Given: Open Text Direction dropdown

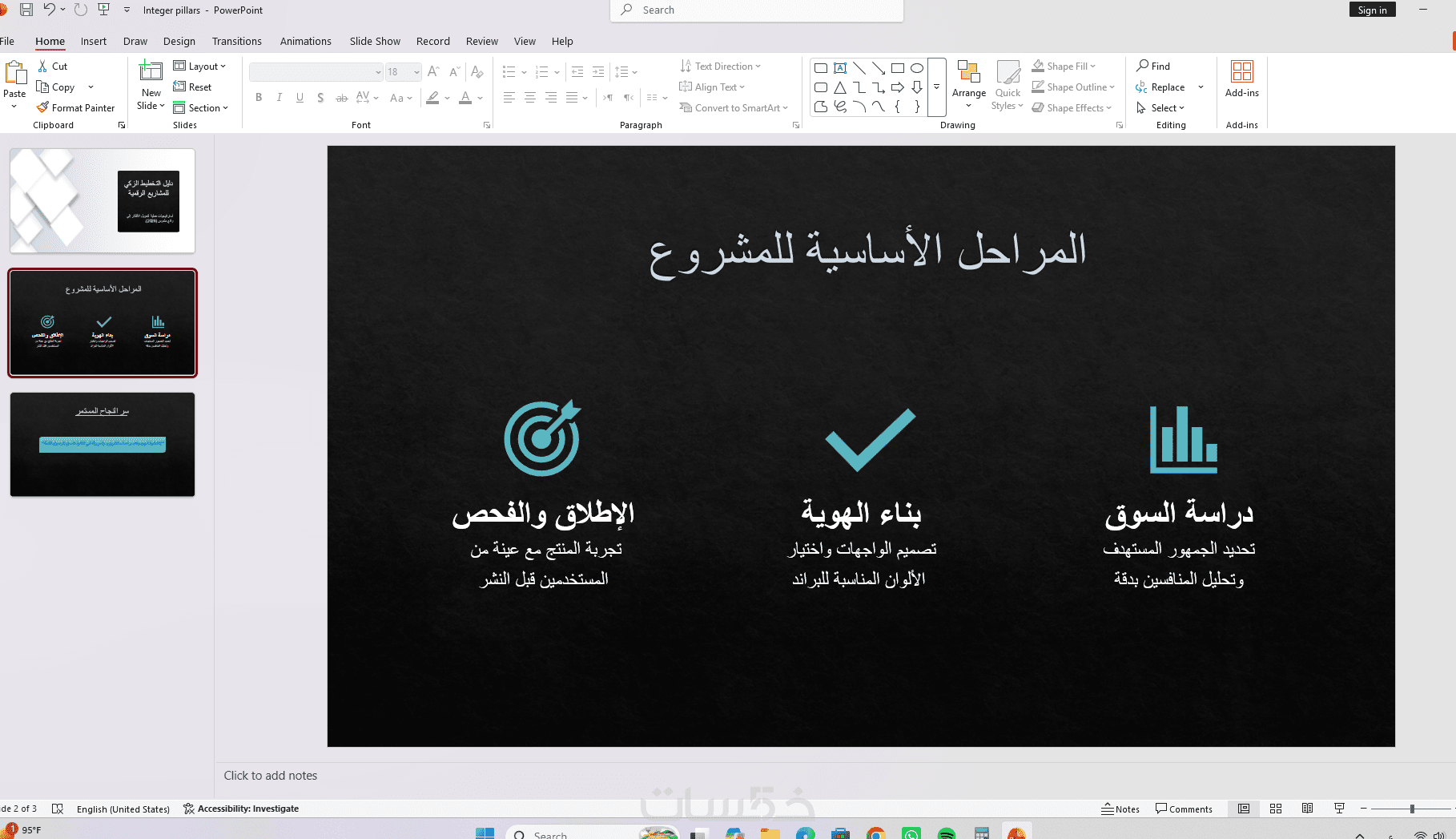Looking at the screenshot, I should click(720, 67).
